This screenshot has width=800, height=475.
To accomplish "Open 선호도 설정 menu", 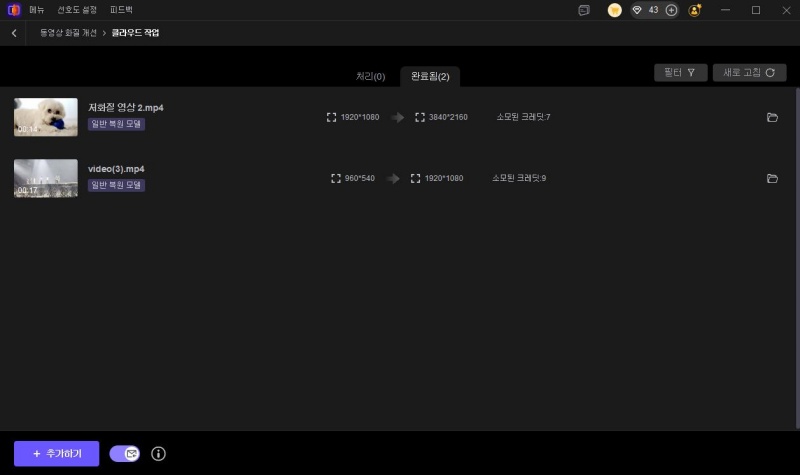I will click(x=77, y=10).
